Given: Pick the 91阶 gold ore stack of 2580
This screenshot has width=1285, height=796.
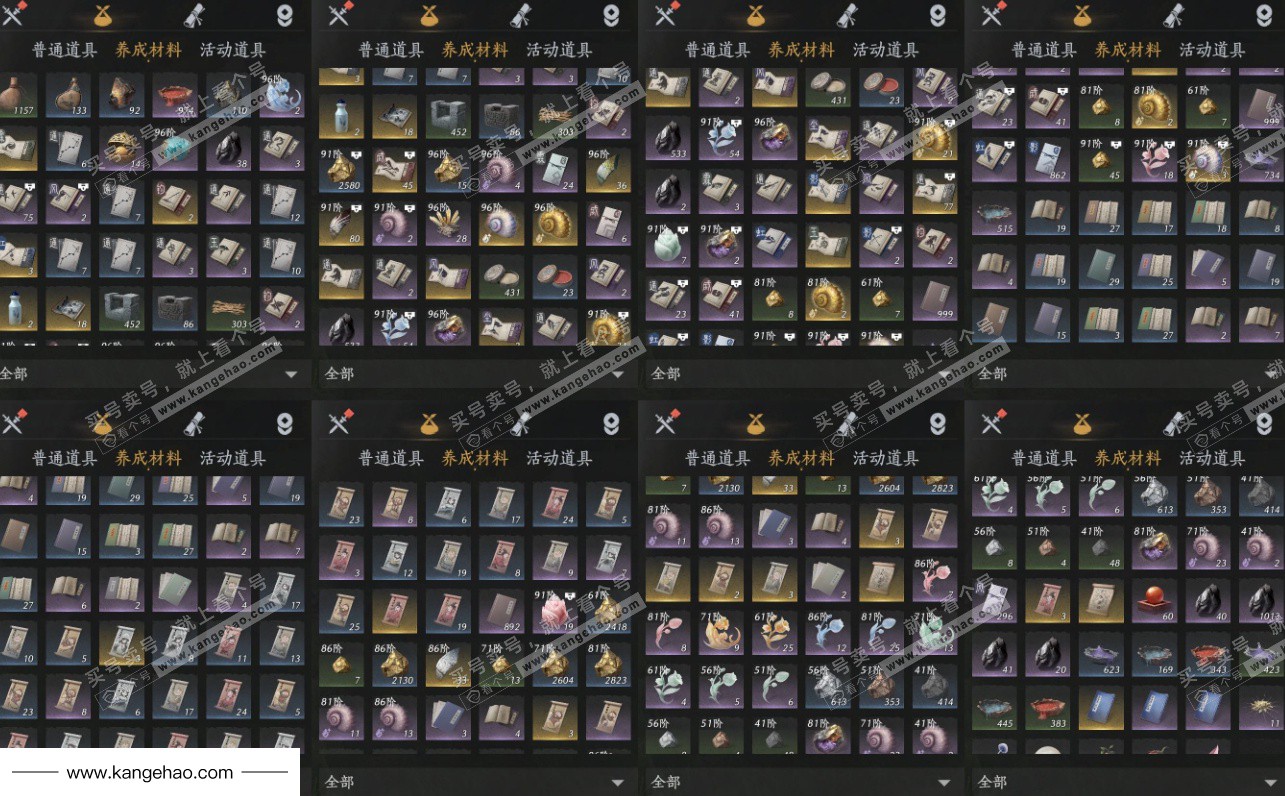Looking at the screenshot, I should 341,170.
